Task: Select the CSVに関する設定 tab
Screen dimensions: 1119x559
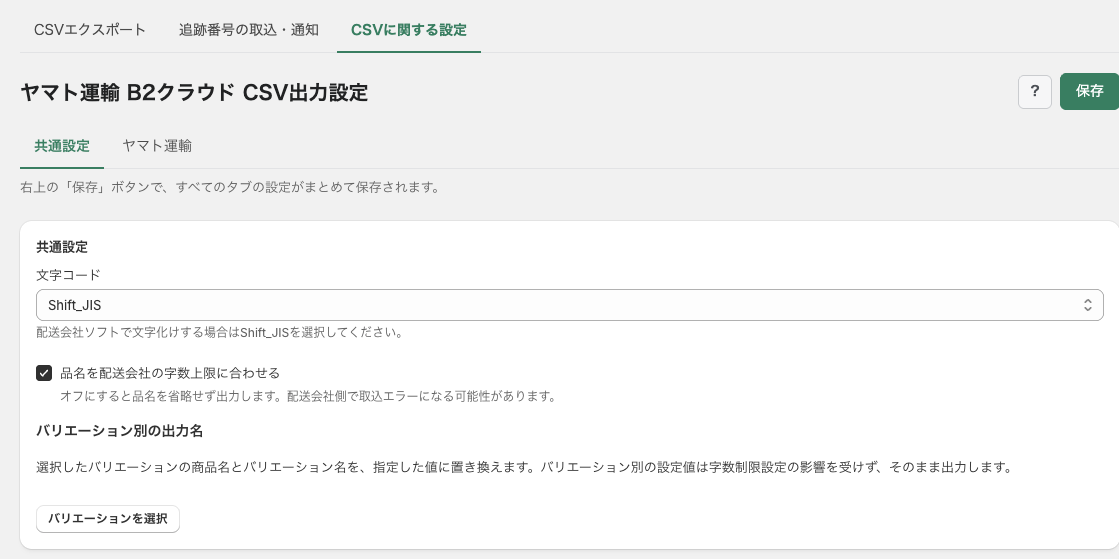Action: click(409, 30)
